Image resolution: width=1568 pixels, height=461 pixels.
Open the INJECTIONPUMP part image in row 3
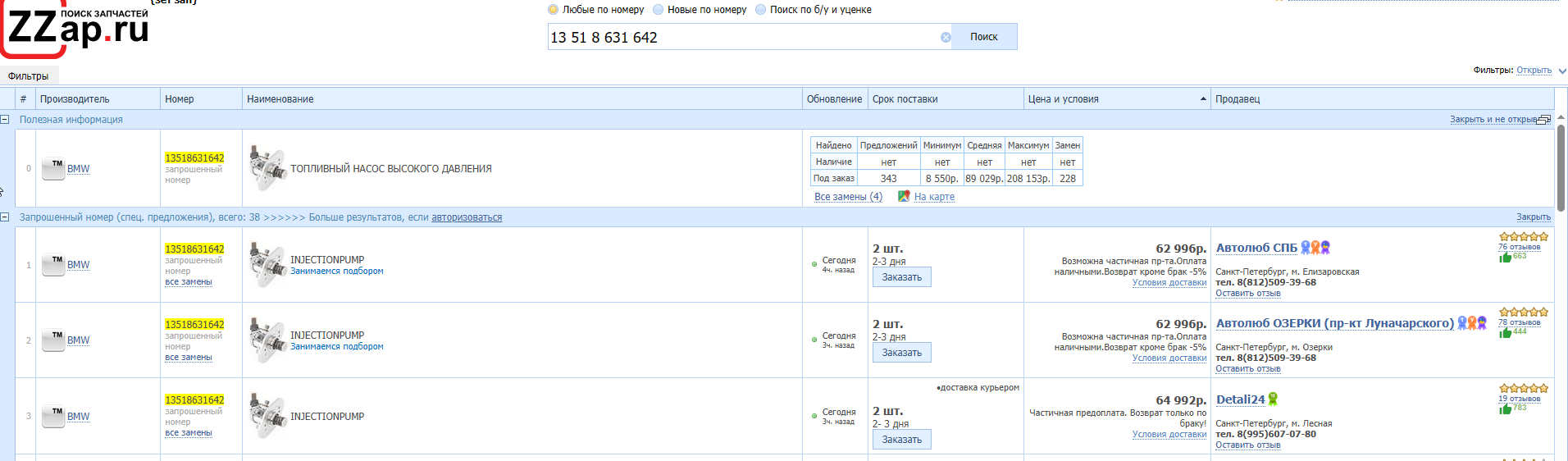coord(267,416)
